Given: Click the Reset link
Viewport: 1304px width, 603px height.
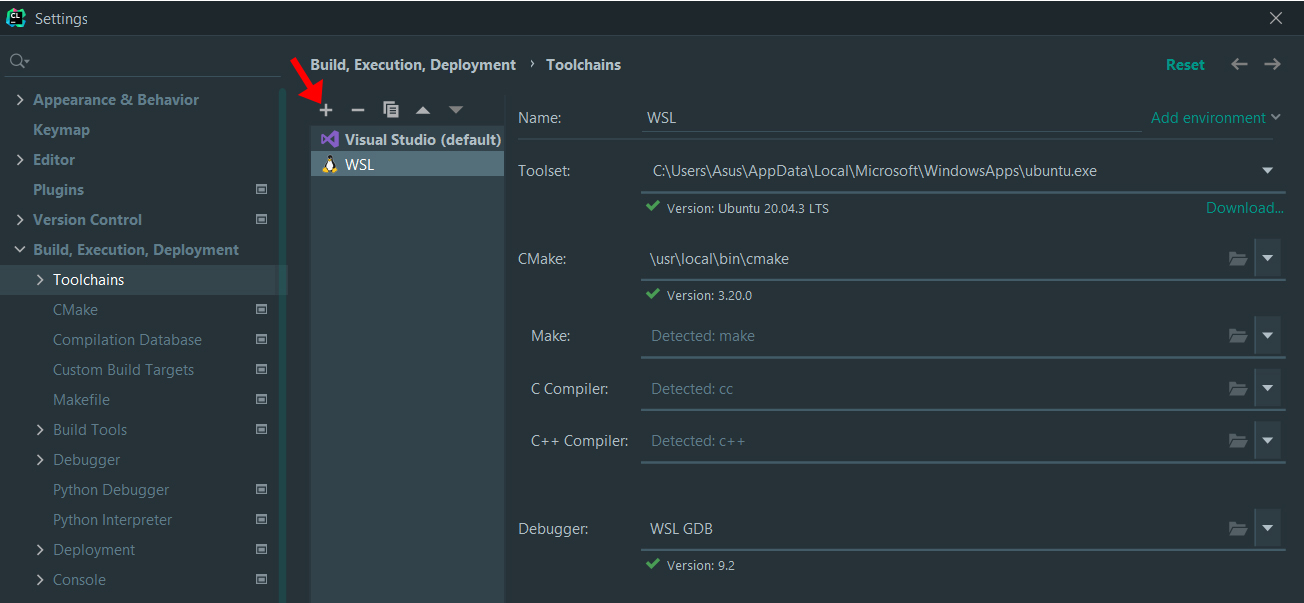Looking at the screenshot, I should point(1185,64).
